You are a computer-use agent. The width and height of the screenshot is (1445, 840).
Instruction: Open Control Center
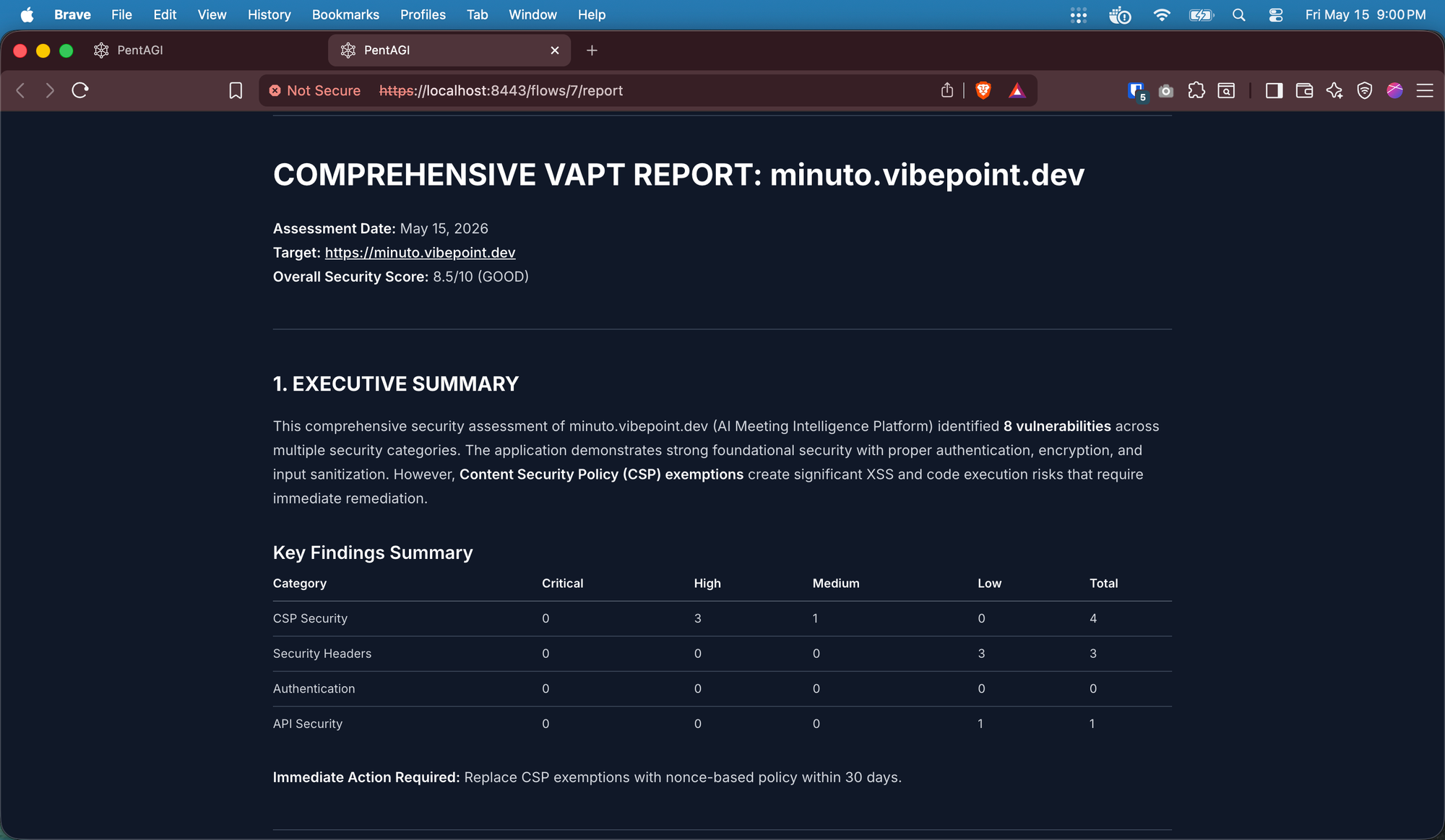tap(1276, 14)
